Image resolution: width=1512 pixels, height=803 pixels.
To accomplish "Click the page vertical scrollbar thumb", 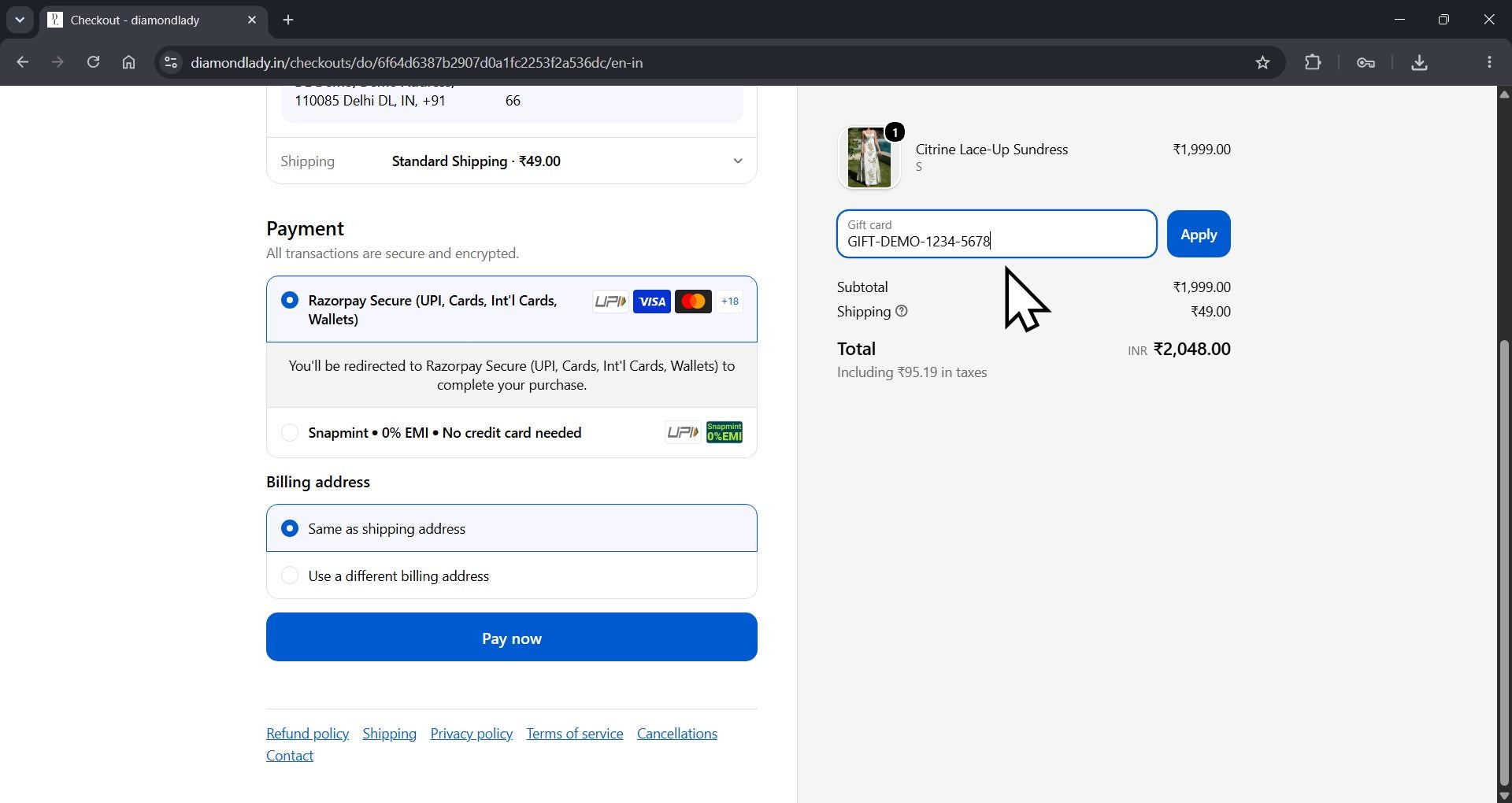I will click(x=1503, y=563).
